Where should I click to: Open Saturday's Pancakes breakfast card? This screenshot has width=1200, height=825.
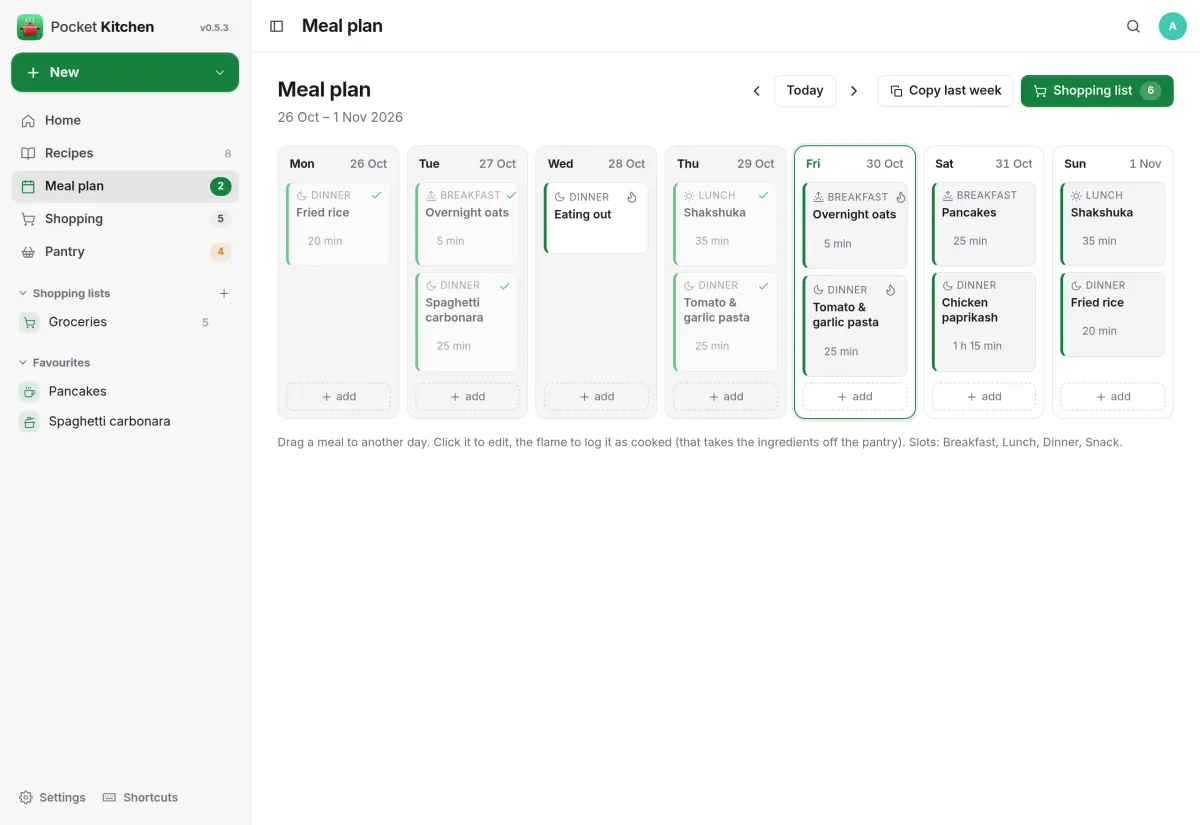pos(984,224)
